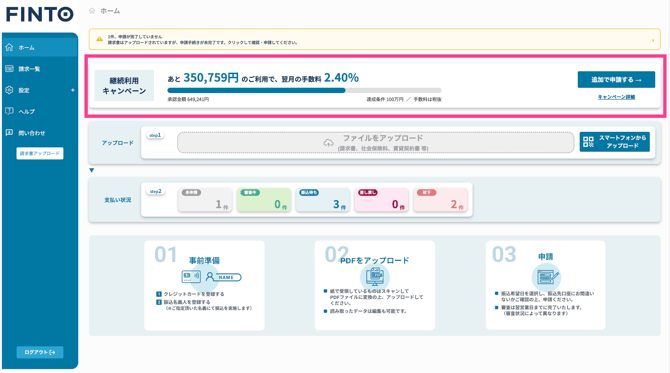
Task: Click the 振込名義人を登録する text
Action: pyautogui.click(x=187, y=302)
